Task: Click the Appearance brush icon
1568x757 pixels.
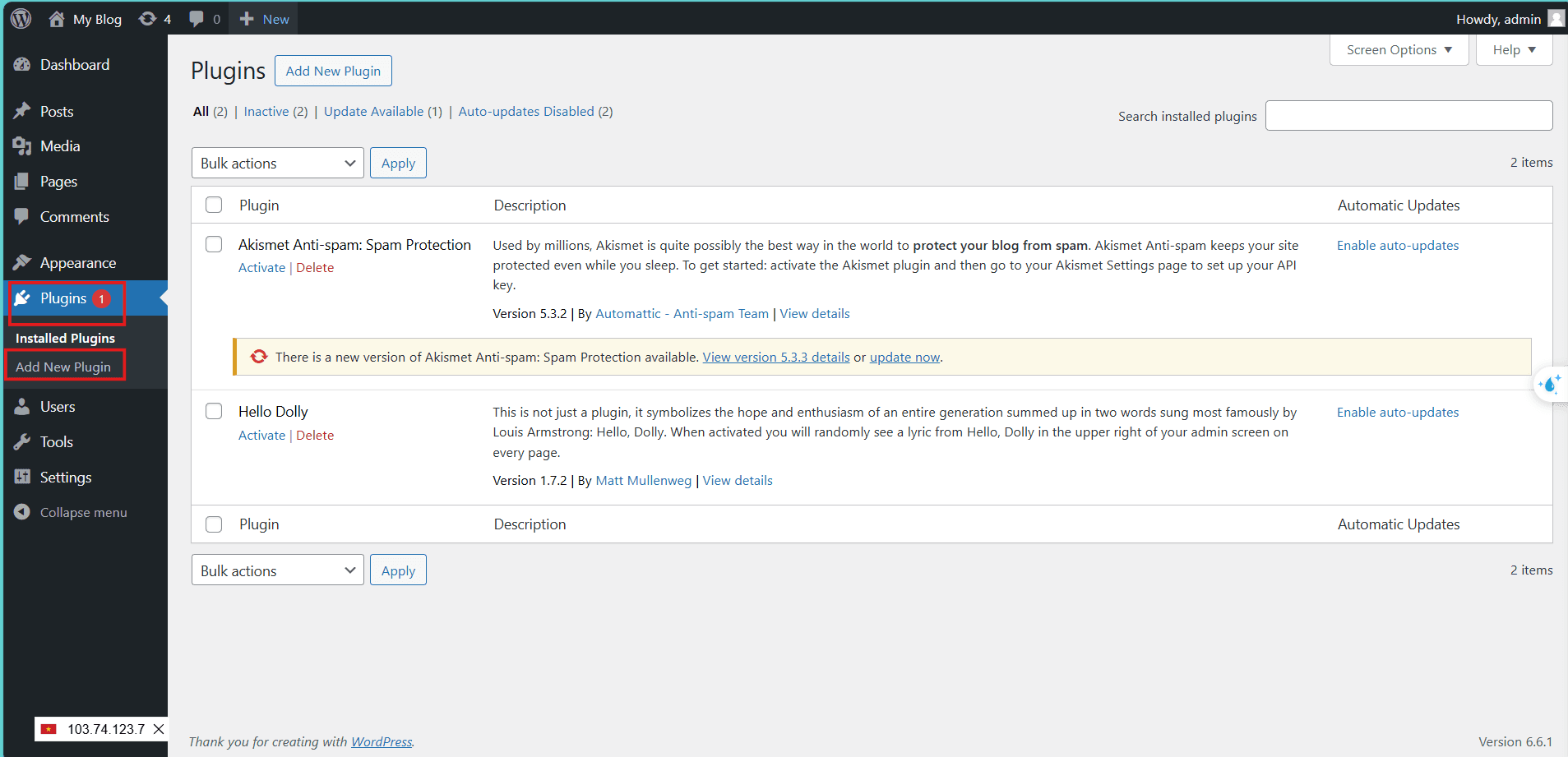Action: tap(22, 263)
